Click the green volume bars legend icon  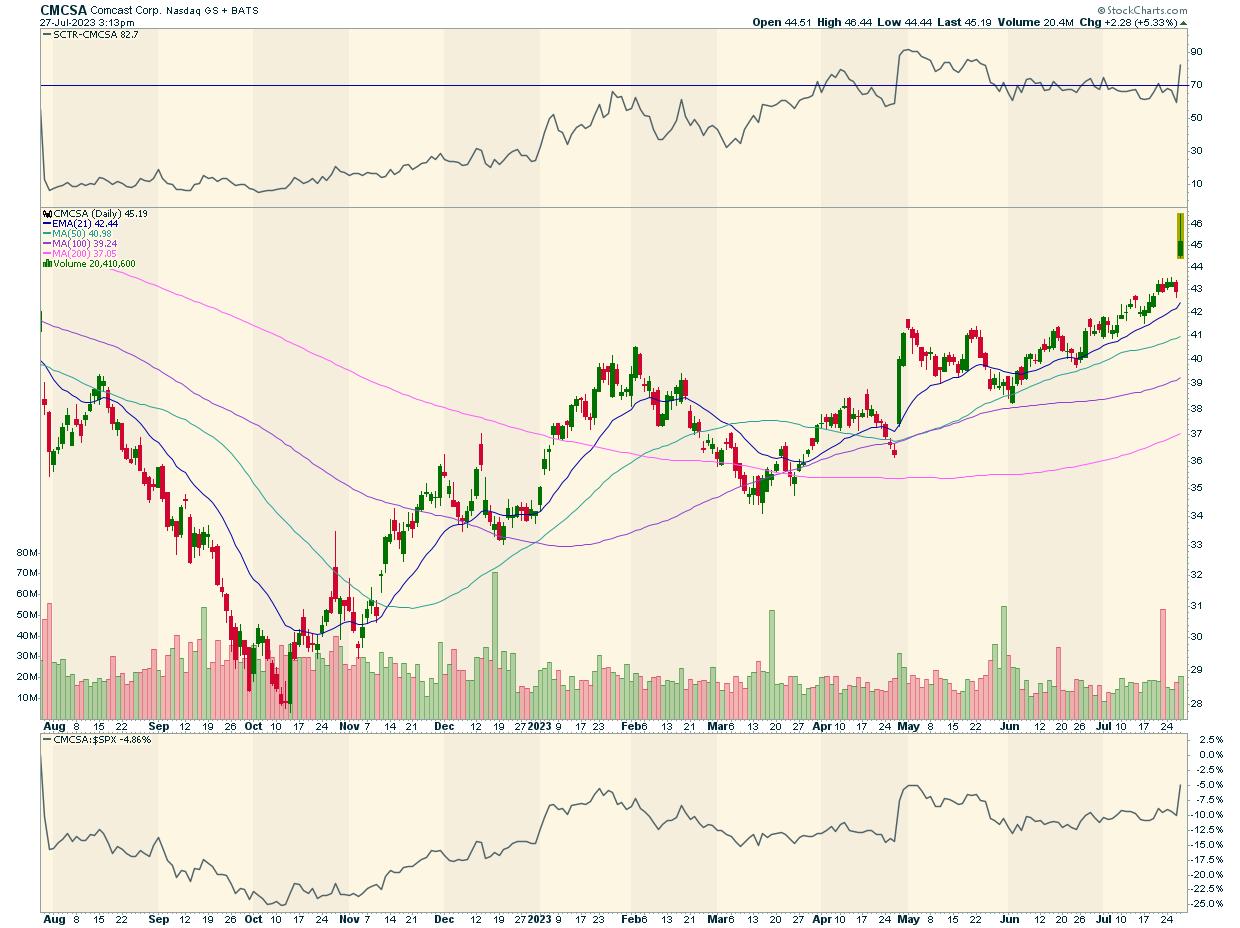[46, 264]
